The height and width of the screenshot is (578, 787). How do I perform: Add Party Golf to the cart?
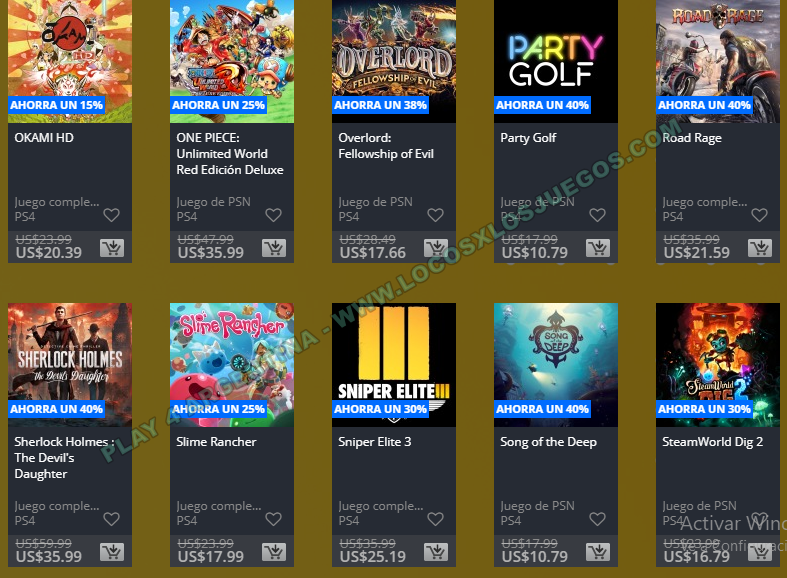(x=598, y=248)
